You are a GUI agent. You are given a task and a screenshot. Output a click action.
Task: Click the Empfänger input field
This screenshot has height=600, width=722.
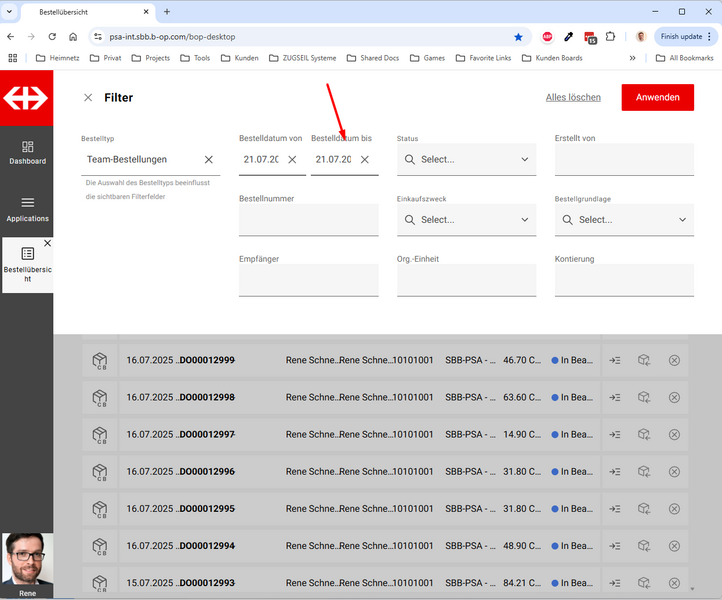point(308,281)
